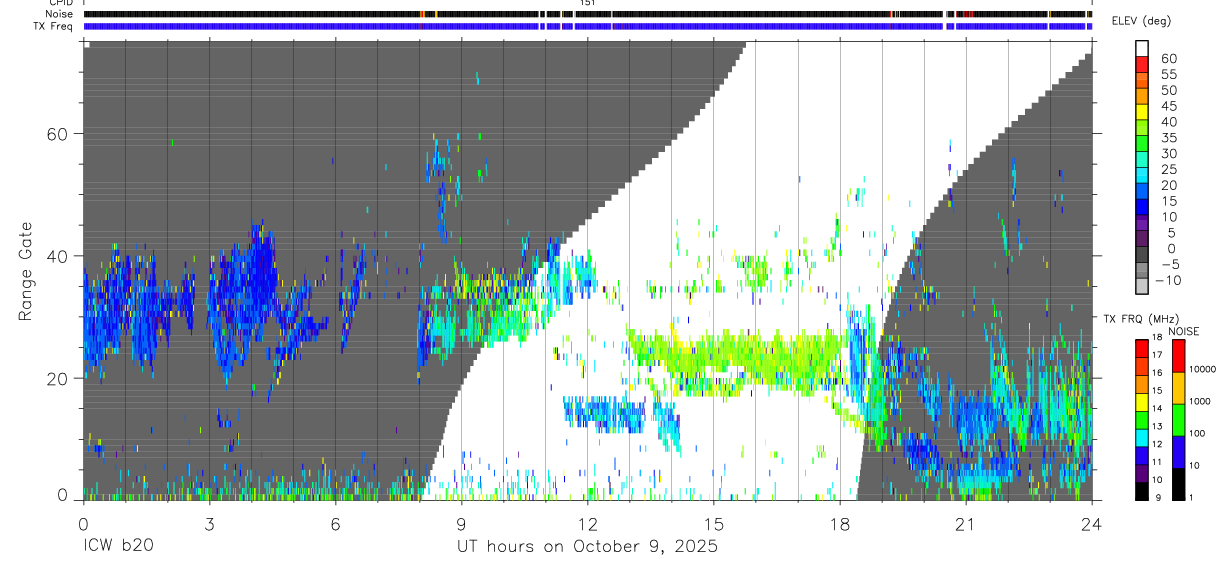Click the '3' tick on UT hours axis
Image resolution: width=1228 pixels, height=567 pixels.
point(209,523)
